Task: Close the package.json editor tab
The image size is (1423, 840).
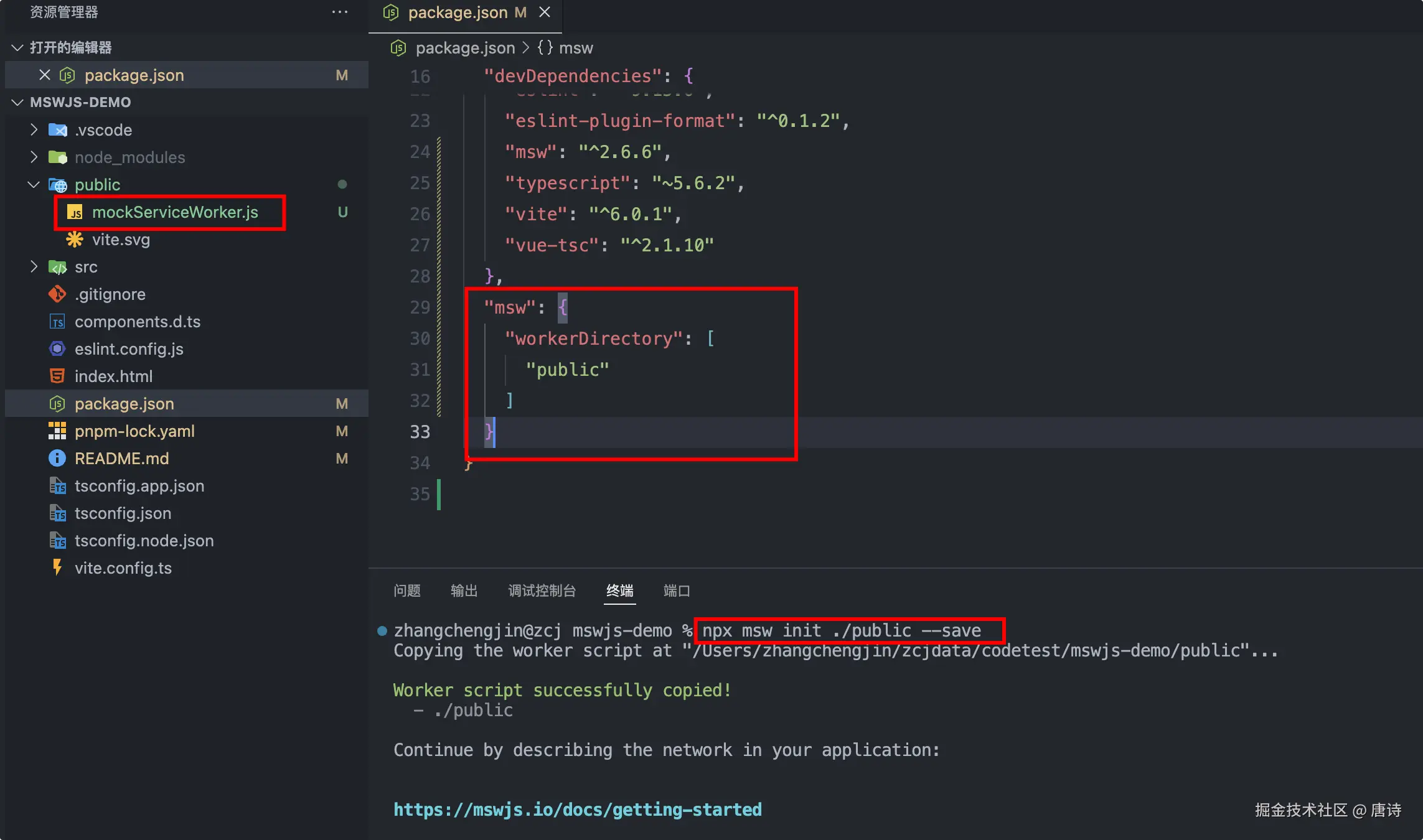Action: click(x=545, y=12)
